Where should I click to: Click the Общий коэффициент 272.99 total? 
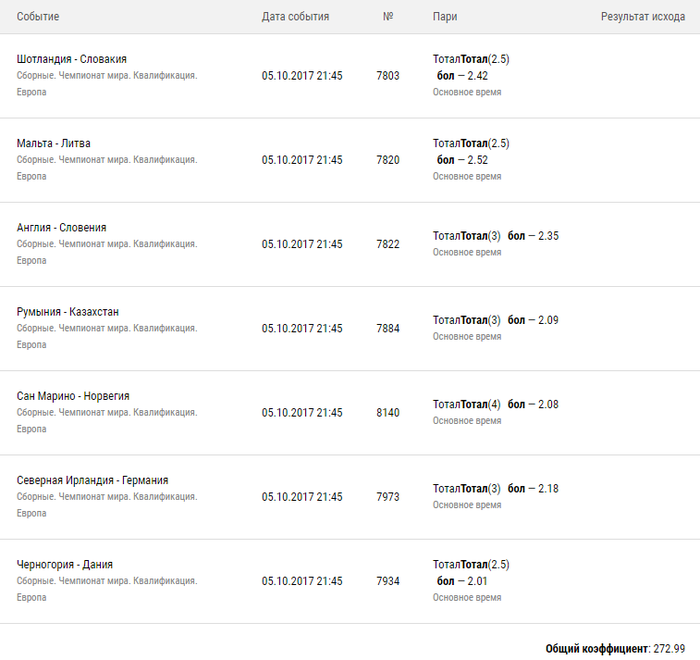pyautogui.click(x=622, y=648)
